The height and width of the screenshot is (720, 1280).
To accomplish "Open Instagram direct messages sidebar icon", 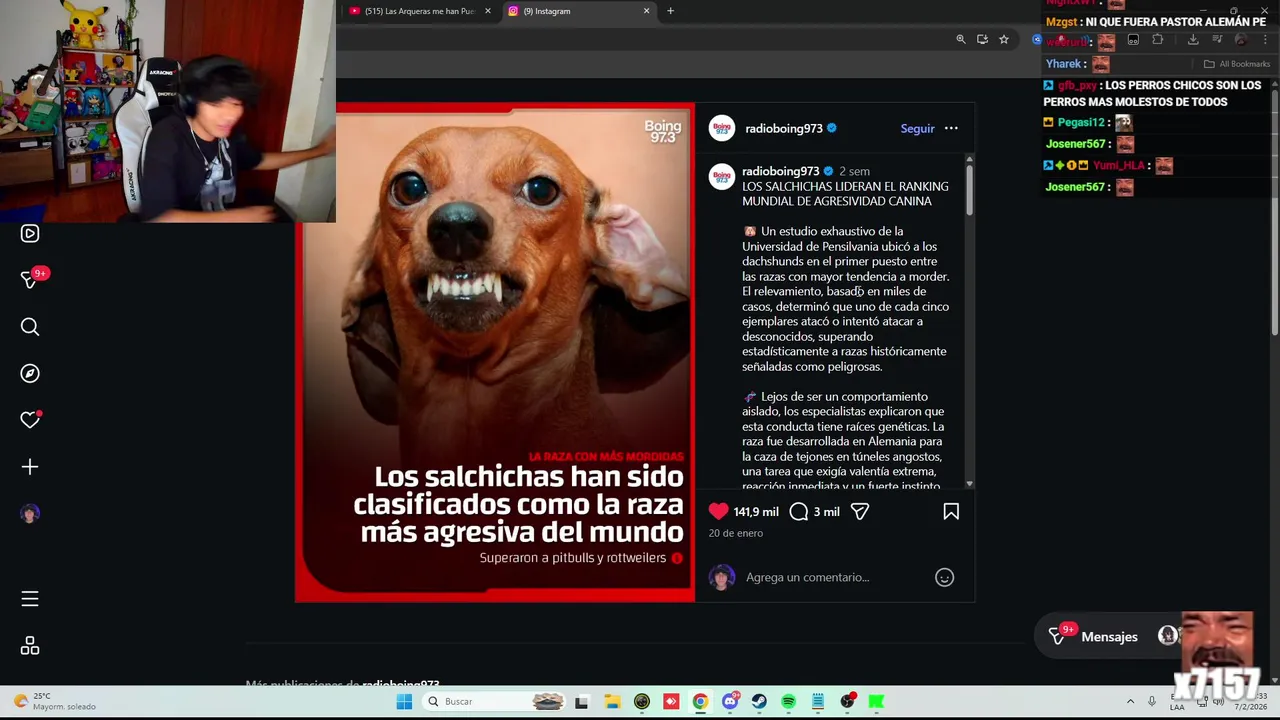I will point(30,280).
